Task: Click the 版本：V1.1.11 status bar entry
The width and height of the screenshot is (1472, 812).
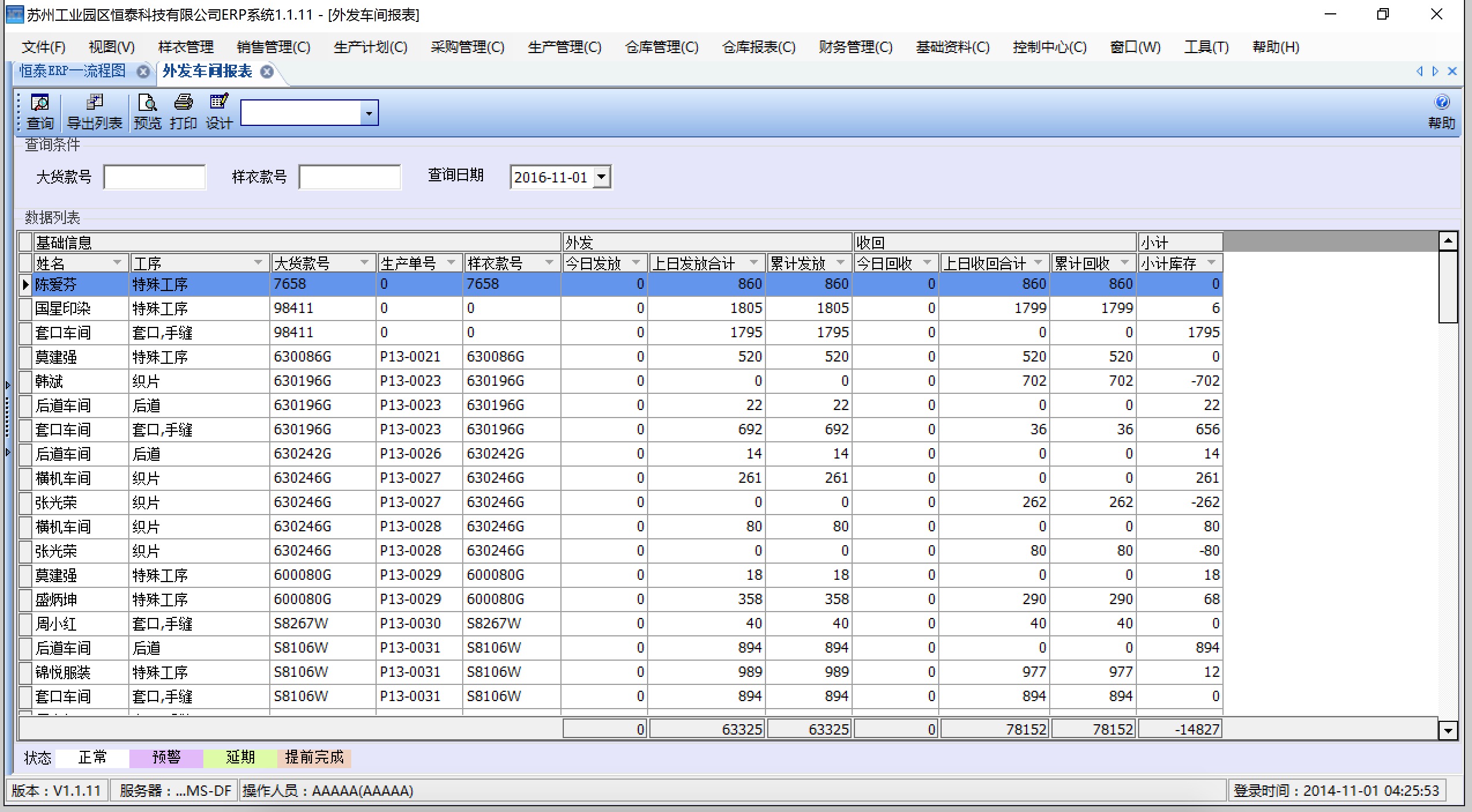Action: coord(57,791)
